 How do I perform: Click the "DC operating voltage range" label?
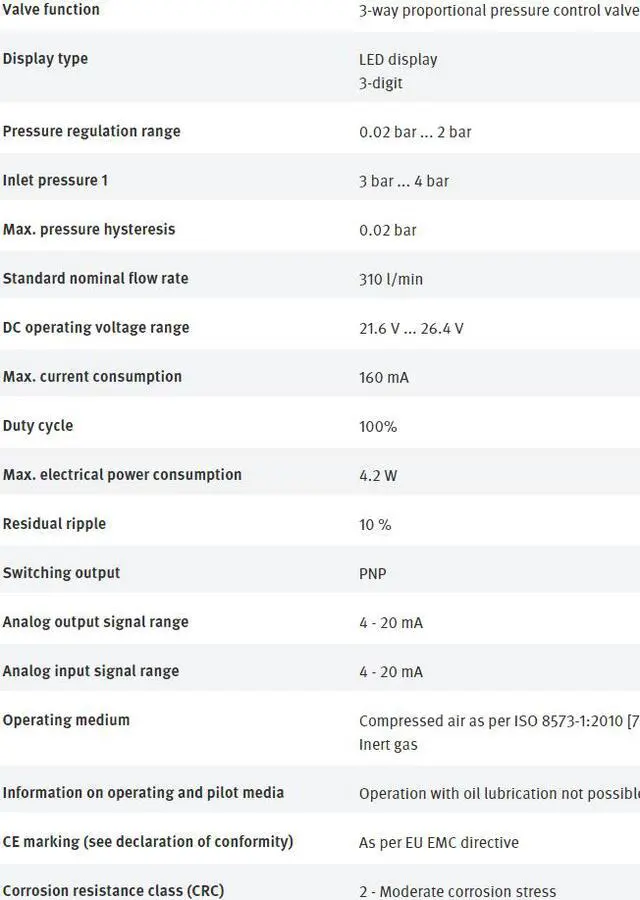pos(96,328)
